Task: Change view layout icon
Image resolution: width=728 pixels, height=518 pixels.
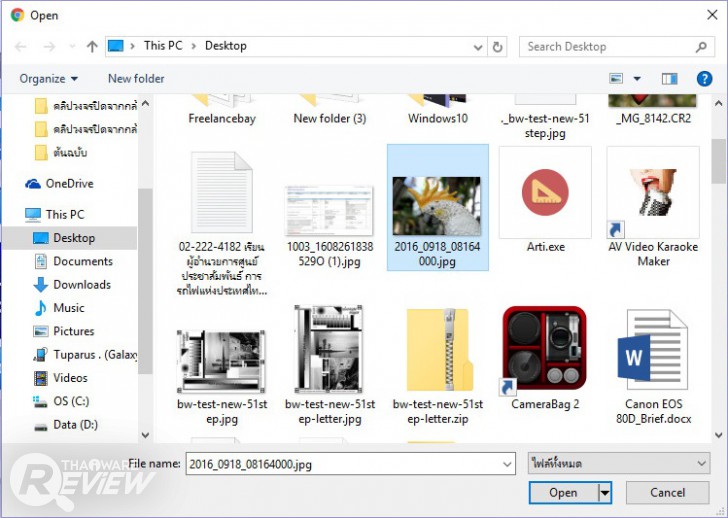Action: click(616, 78)
